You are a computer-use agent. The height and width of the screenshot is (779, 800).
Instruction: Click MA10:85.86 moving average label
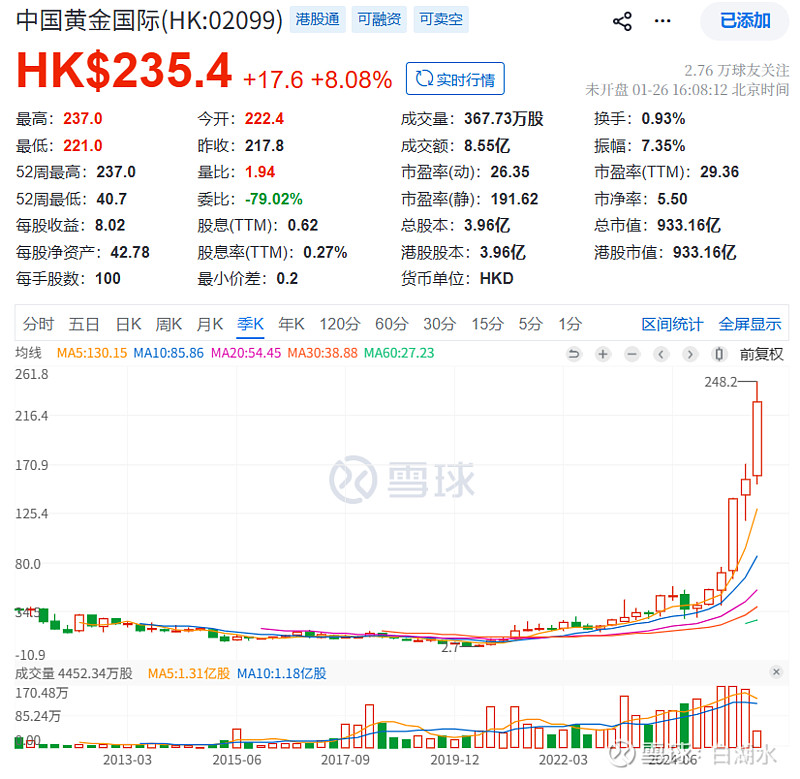pos(168,353)
